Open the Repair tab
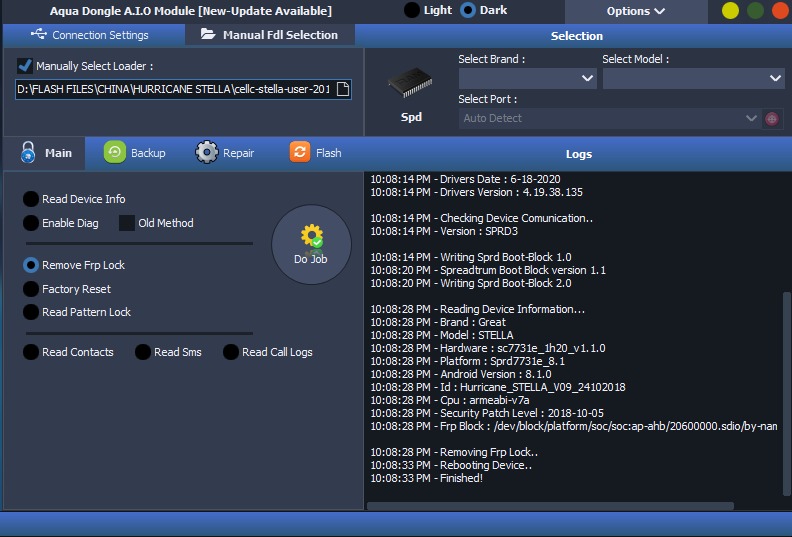 225,153
